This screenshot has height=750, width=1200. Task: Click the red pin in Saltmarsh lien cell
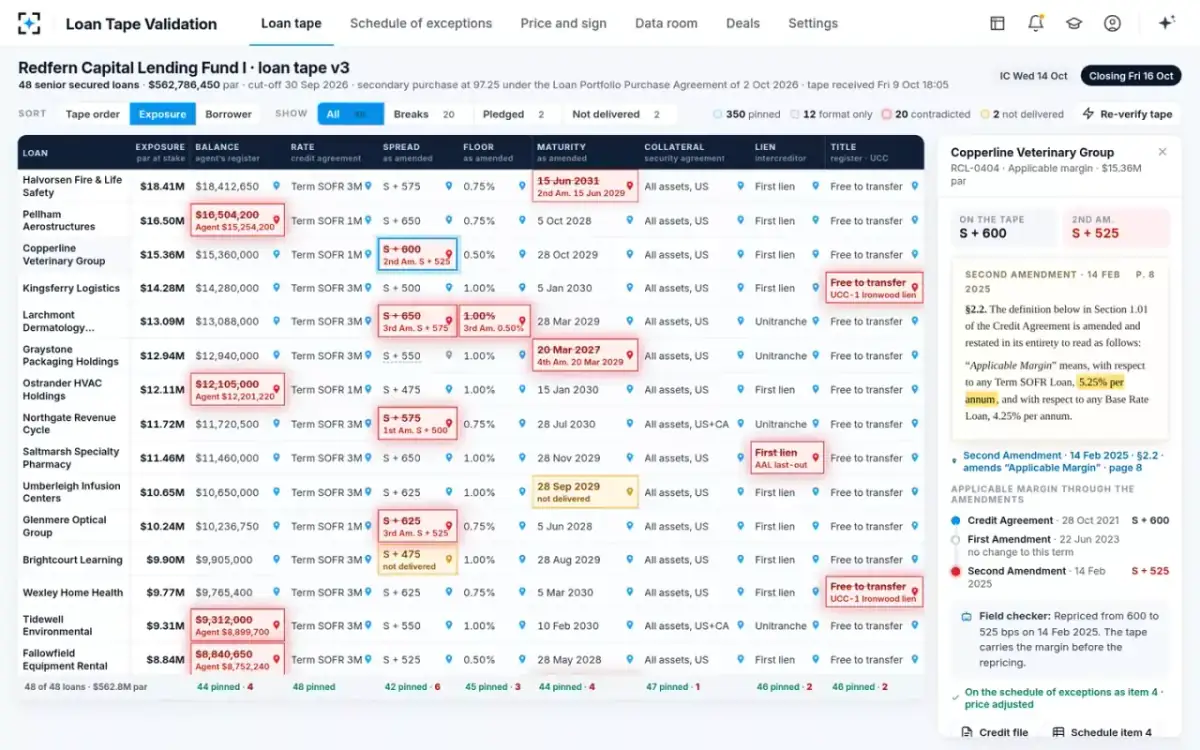pos(815,458)
